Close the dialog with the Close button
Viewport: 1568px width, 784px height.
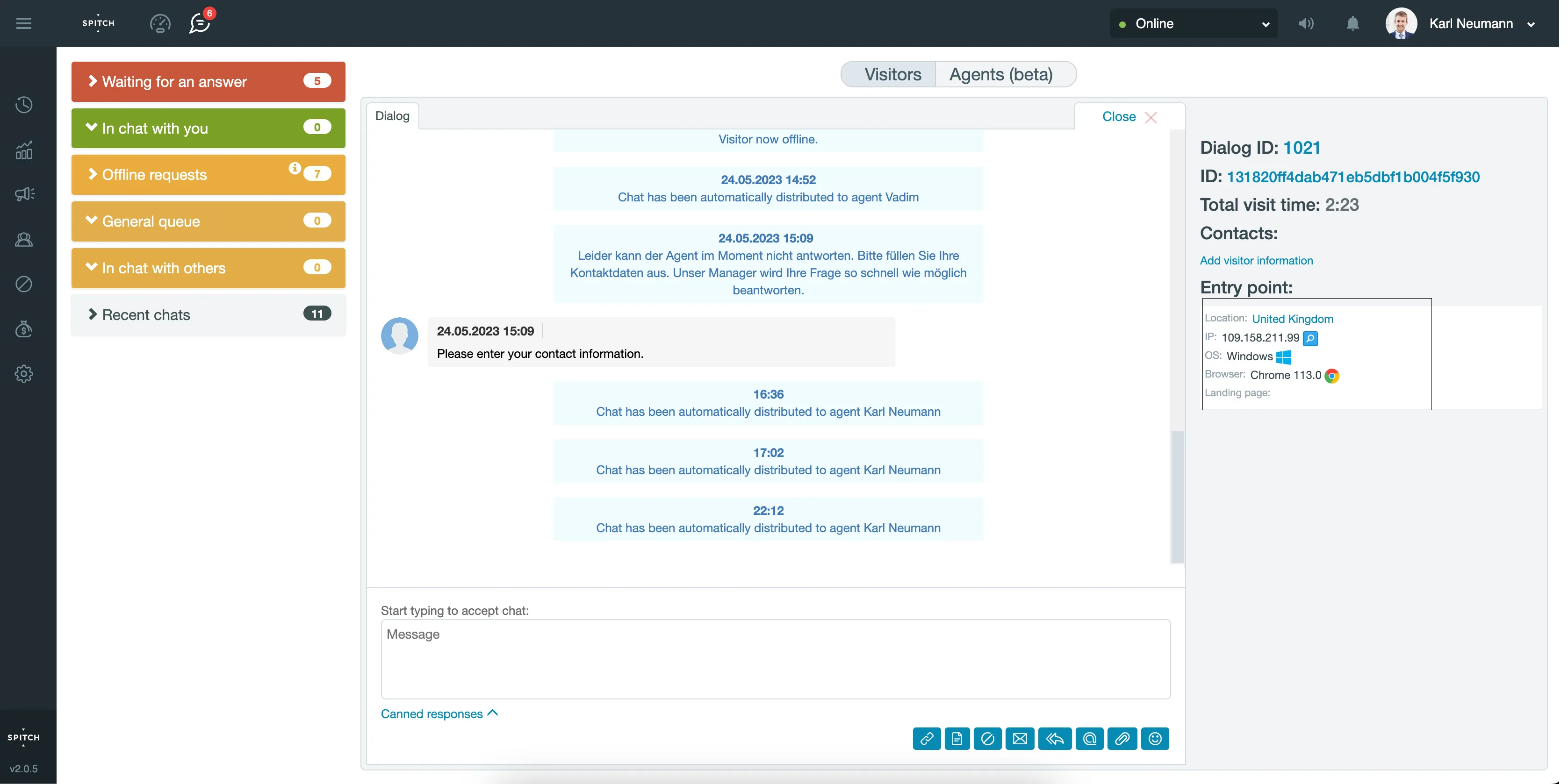coord(1129,117)
